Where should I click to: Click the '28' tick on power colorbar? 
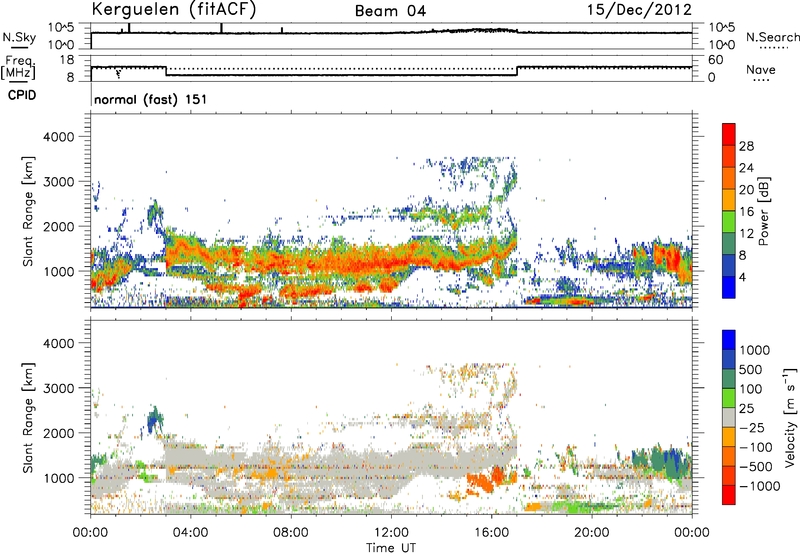746,146
